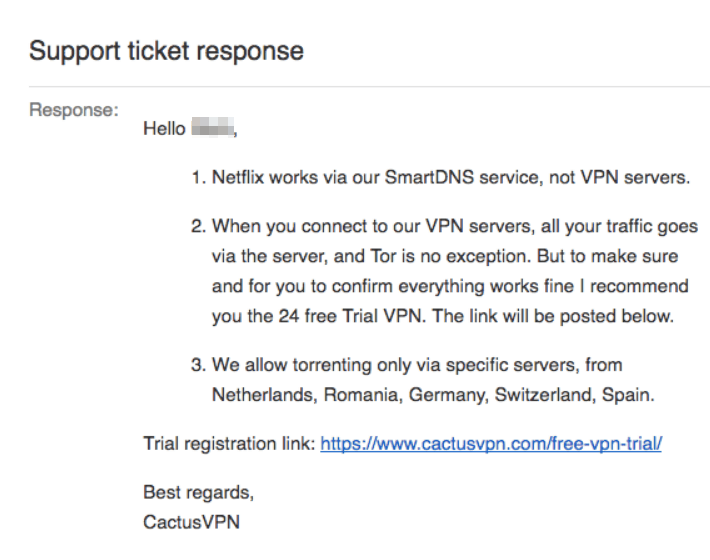
Task: Click the Response label
Action: [74, 110]
